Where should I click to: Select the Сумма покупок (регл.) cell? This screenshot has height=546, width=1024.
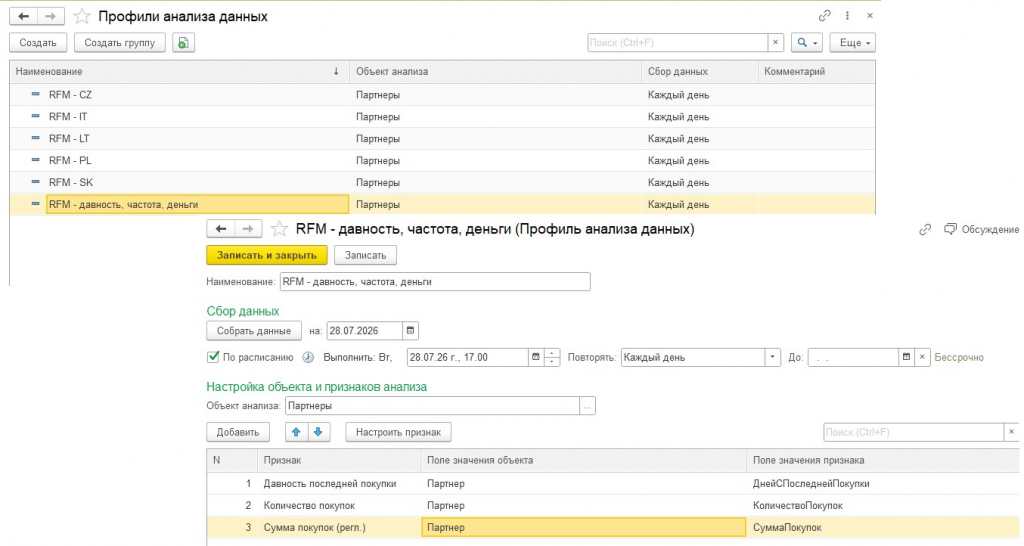(x=339, y=528)
